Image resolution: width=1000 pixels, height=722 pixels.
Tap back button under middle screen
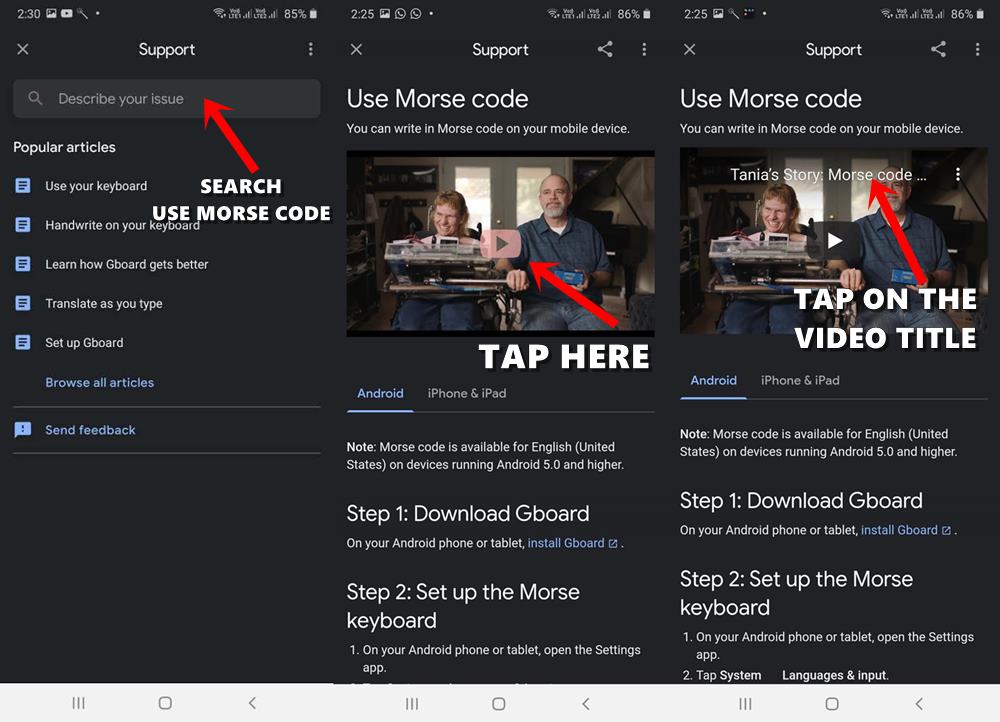(586, 704)
